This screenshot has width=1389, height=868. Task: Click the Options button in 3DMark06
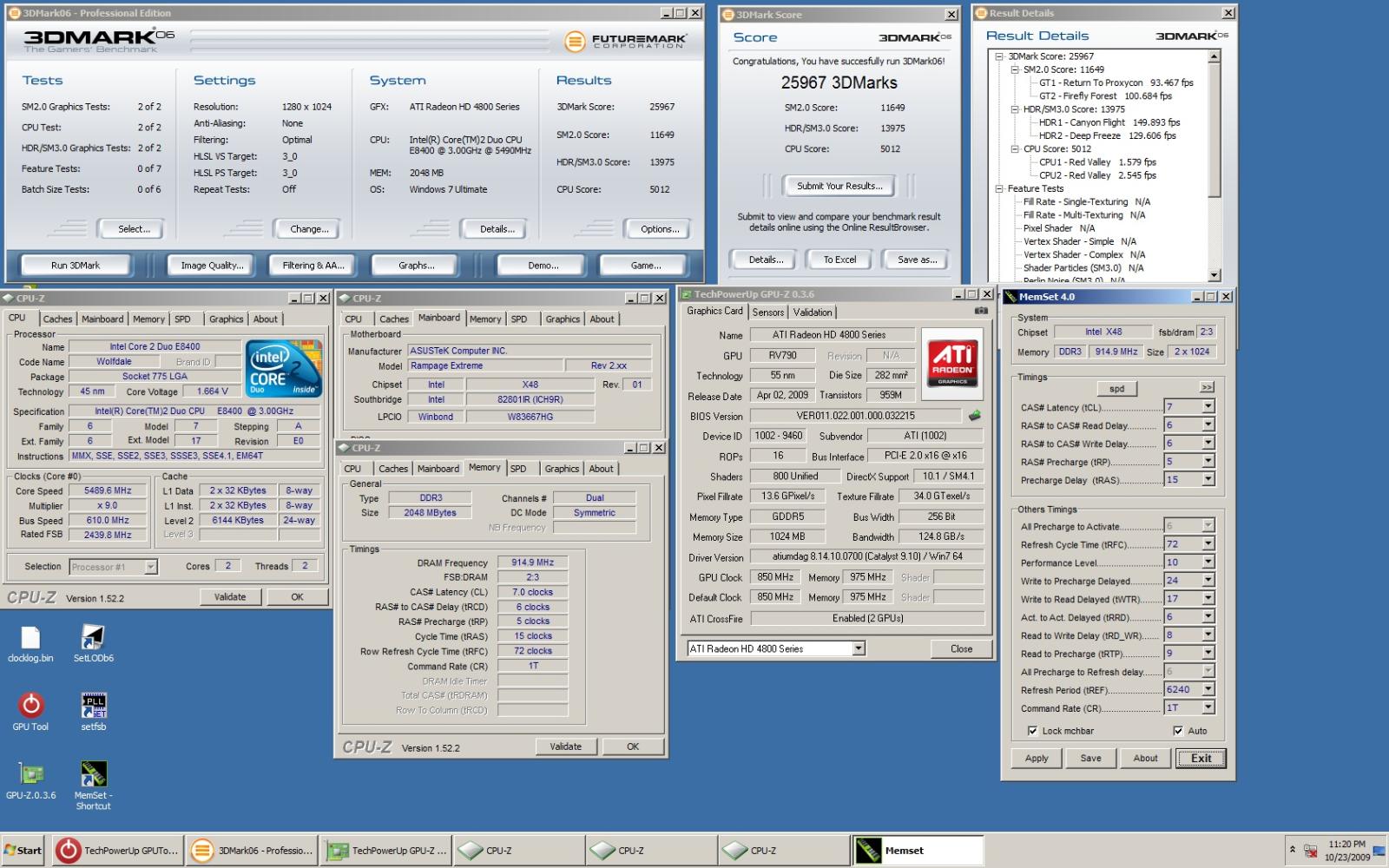(660, 229)
